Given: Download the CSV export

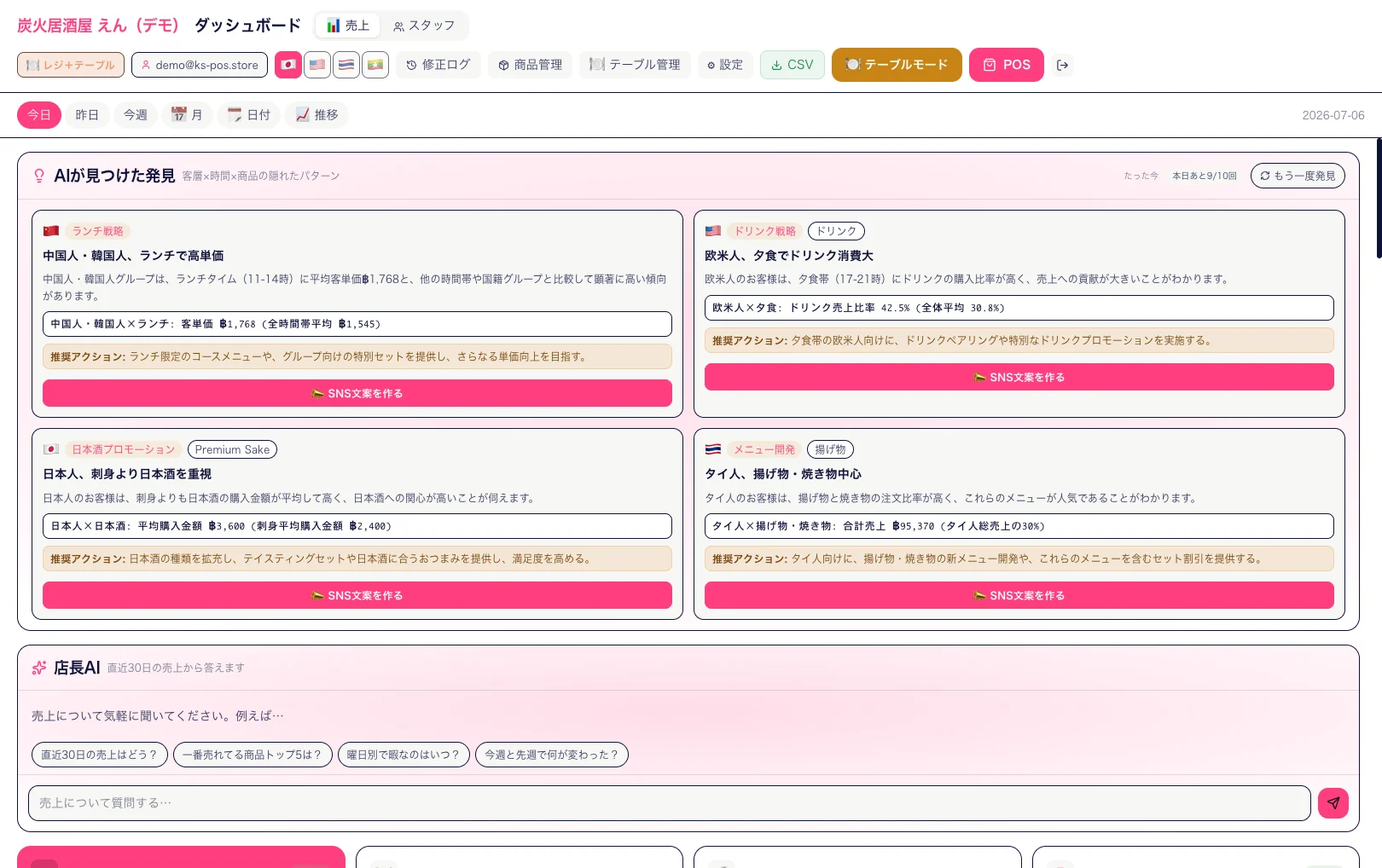Looking at the screenshot, I should pyautogui.click(x=793, y=65).
